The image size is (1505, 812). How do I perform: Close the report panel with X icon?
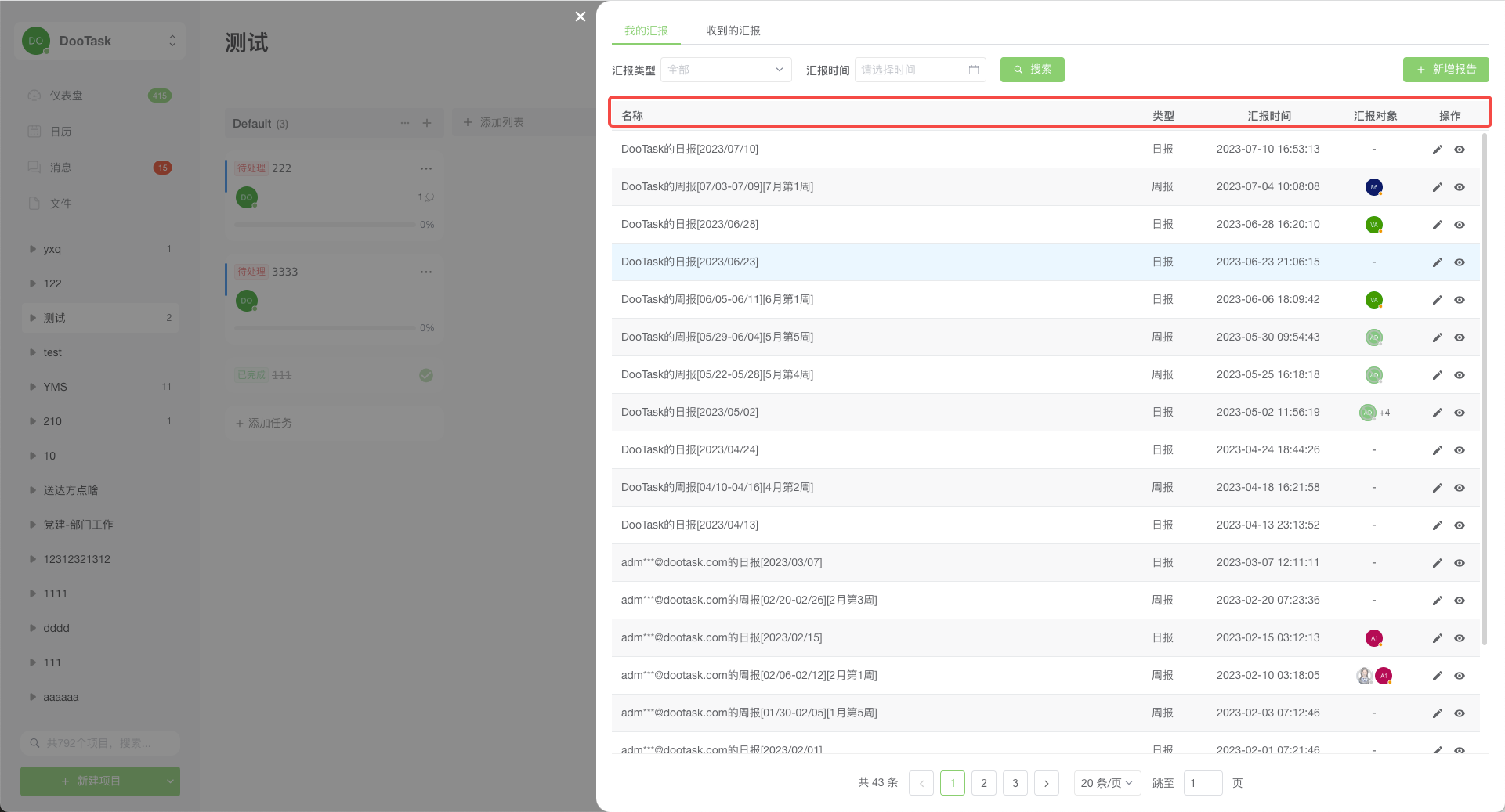click(580, 16)
